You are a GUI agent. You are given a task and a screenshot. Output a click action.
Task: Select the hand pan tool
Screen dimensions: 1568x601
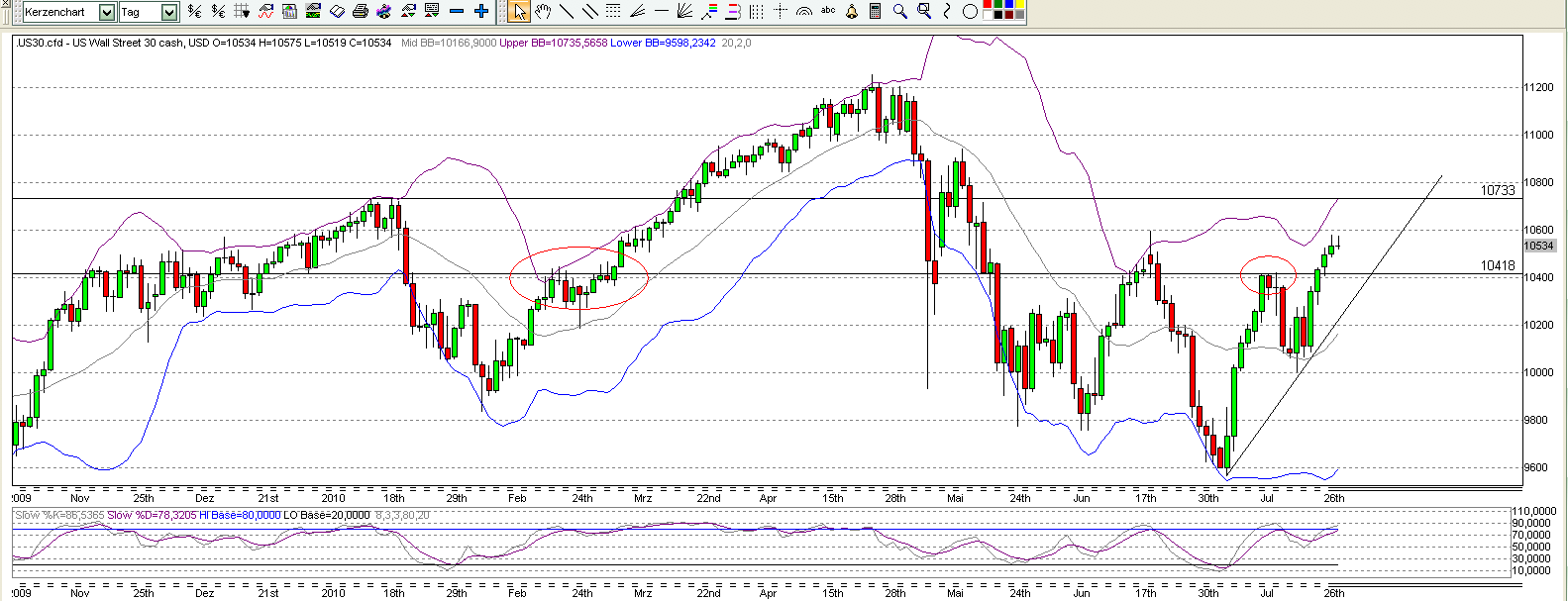(543, 11)
